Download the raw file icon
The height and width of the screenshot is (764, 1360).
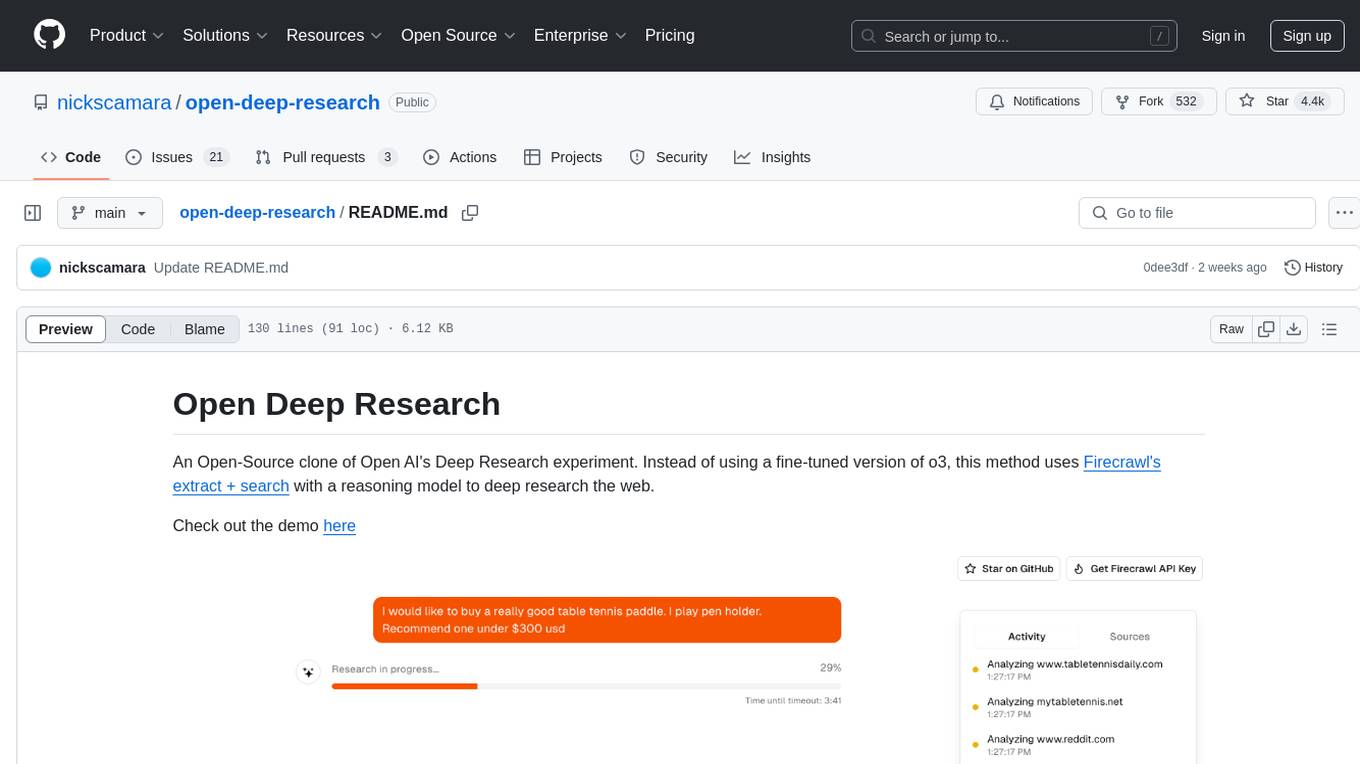pyautogui.click(x=1293, y=329)
